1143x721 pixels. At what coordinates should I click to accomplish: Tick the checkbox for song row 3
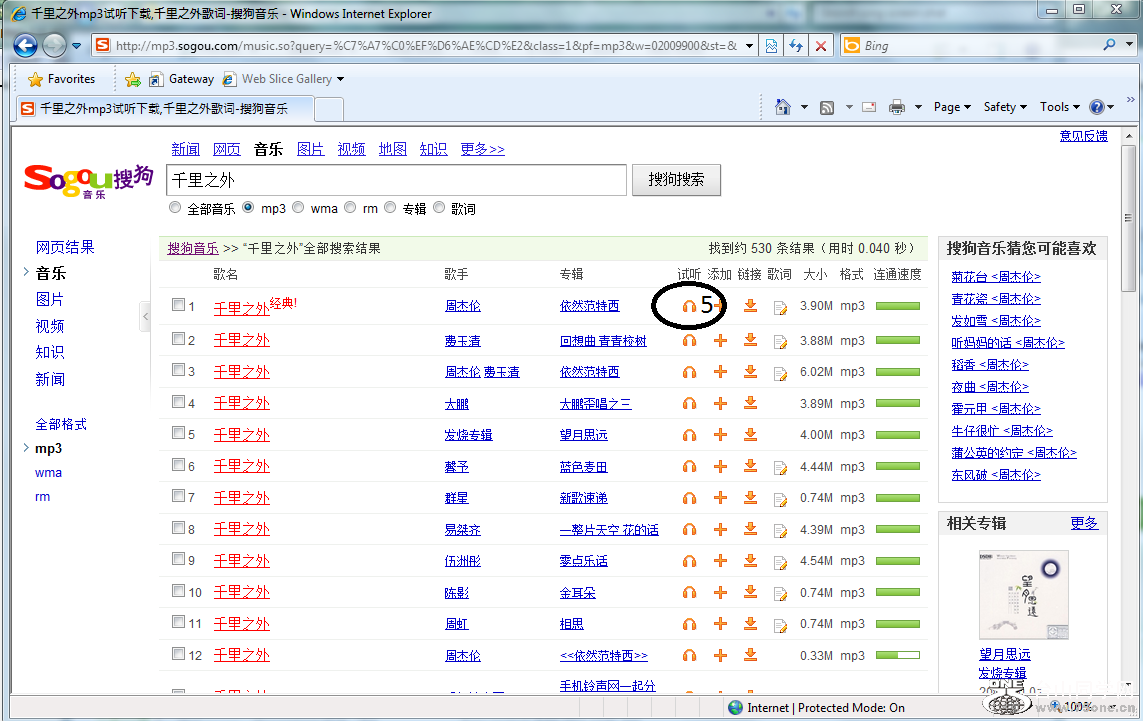click(x=179, y=370)
